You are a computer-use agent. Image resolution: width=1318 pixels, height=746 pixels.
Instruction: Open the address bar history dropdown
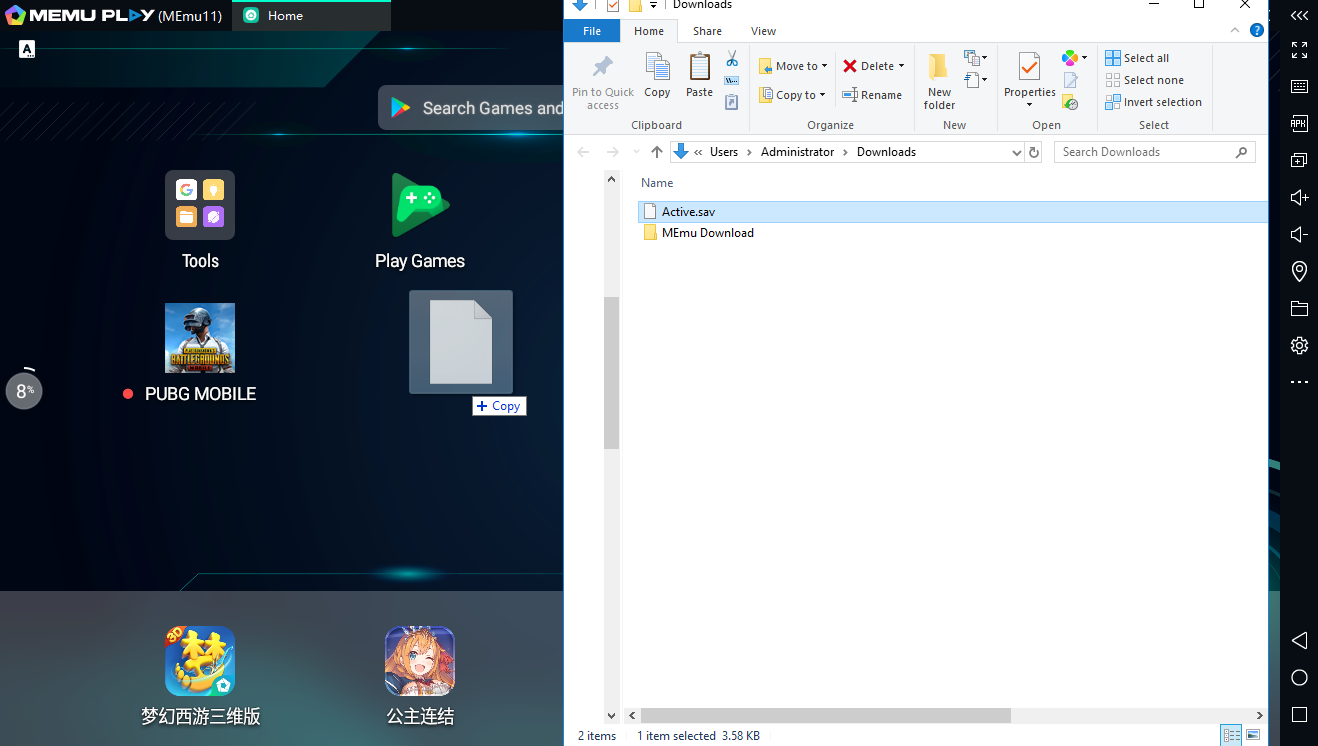coord(1016,152)
